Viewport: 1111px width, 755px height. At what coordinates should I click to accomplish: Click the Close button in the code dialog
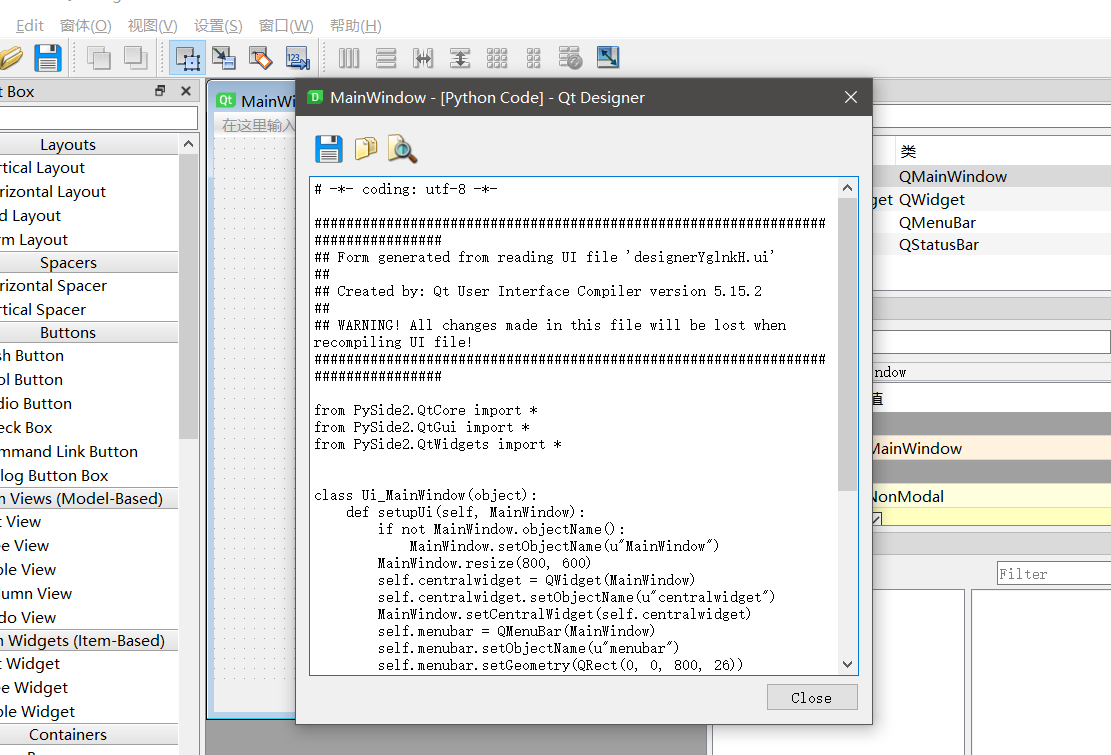(x=812, y=698)
